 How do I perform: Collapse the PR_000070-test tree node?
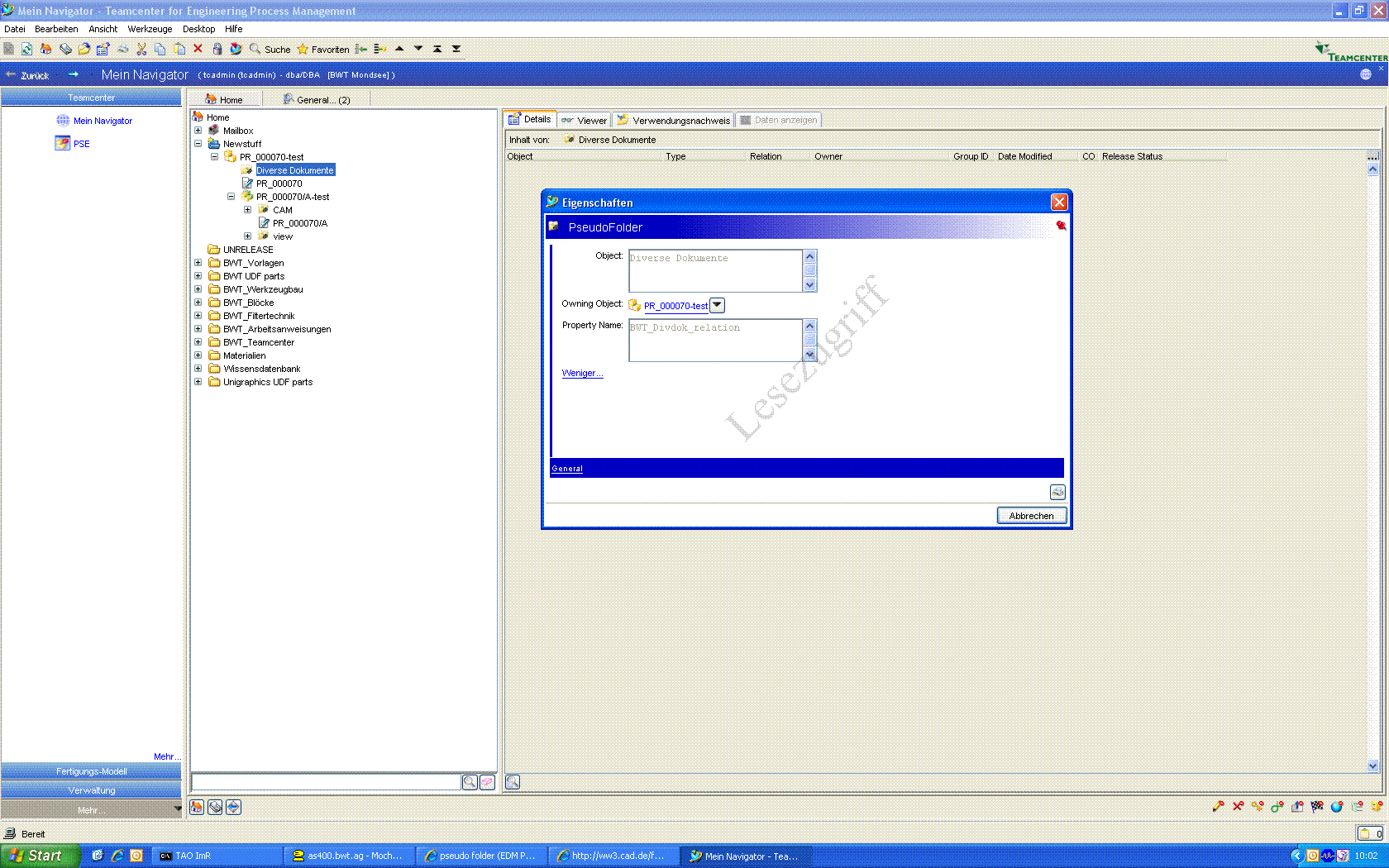(x=214, y=157)
